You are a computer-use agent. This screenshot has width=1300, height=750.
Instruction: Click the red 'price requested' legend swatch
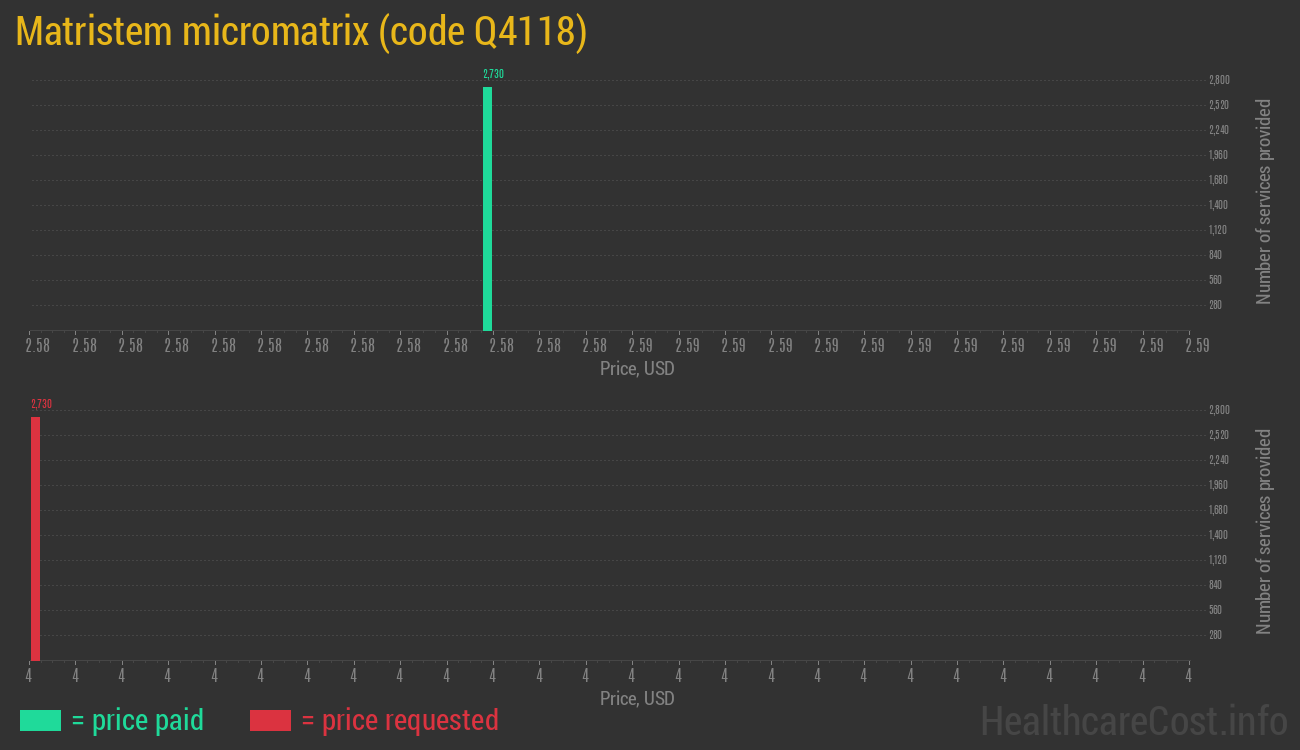(270, 720)
